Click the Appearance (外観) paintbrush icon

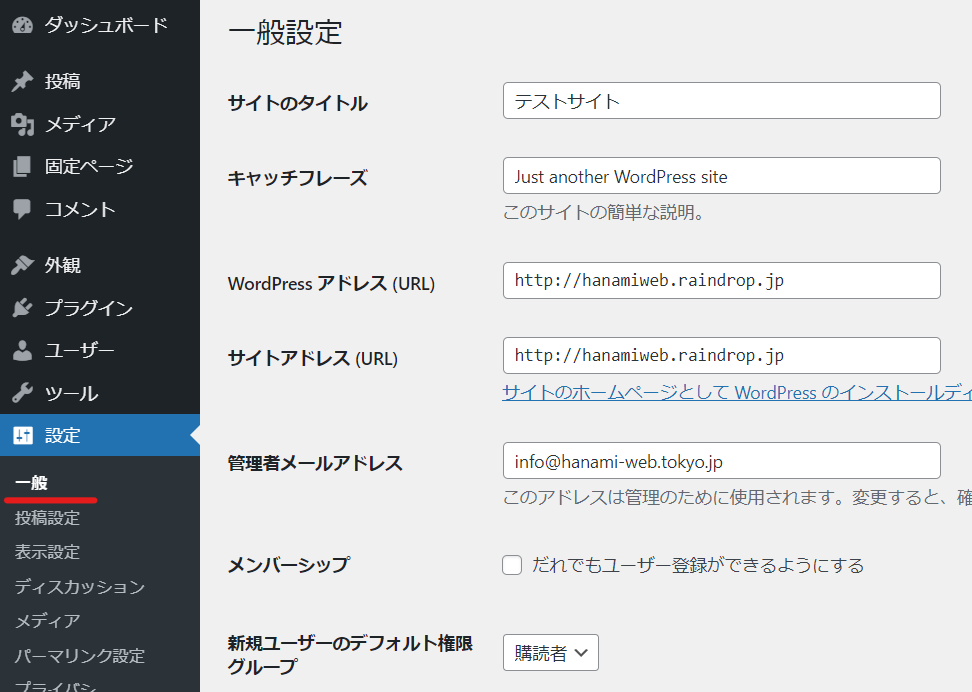(22, 265)
